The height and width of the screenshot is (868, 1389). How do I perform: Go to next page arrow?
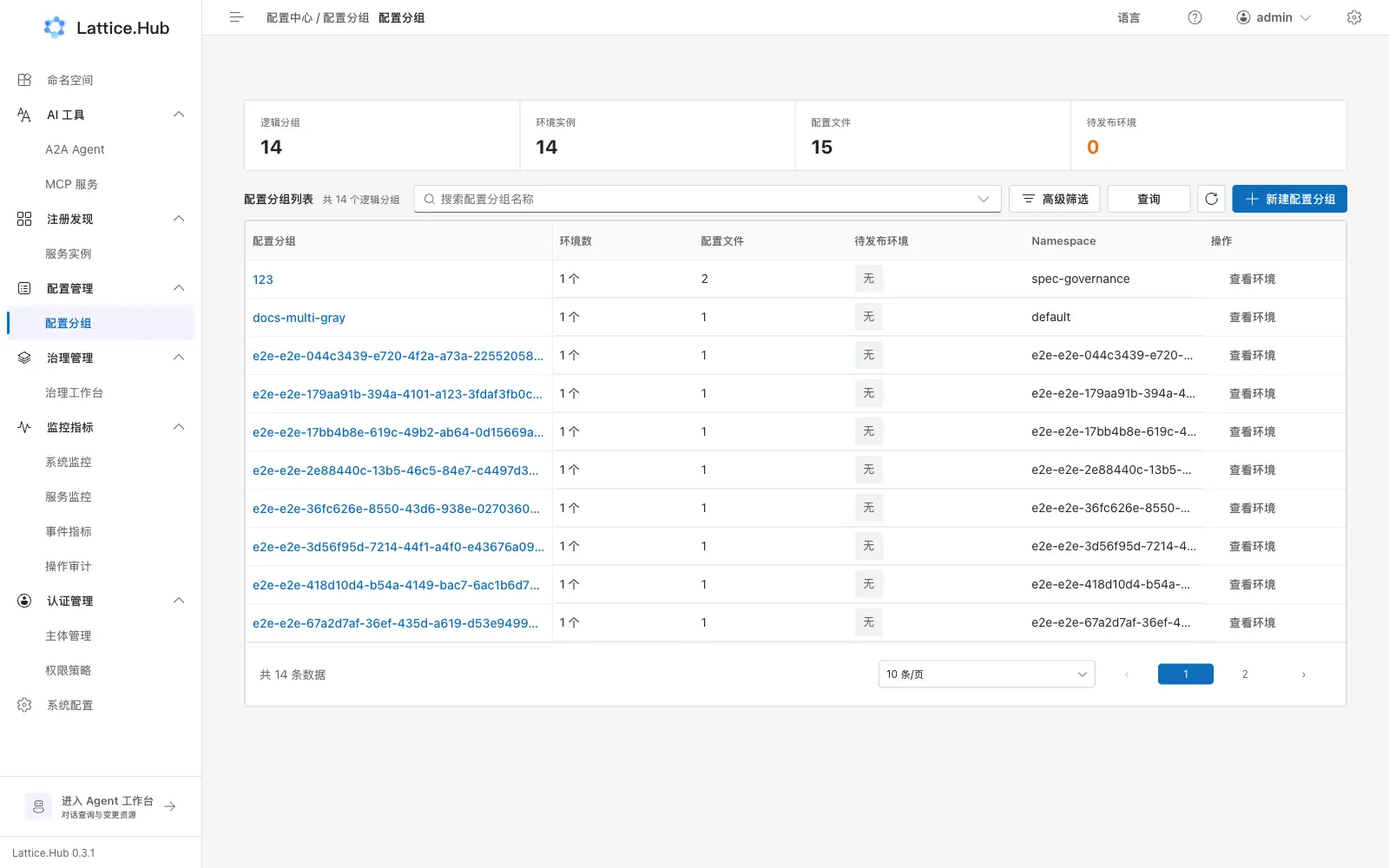pyautogui.click(x=1303, y=674)
